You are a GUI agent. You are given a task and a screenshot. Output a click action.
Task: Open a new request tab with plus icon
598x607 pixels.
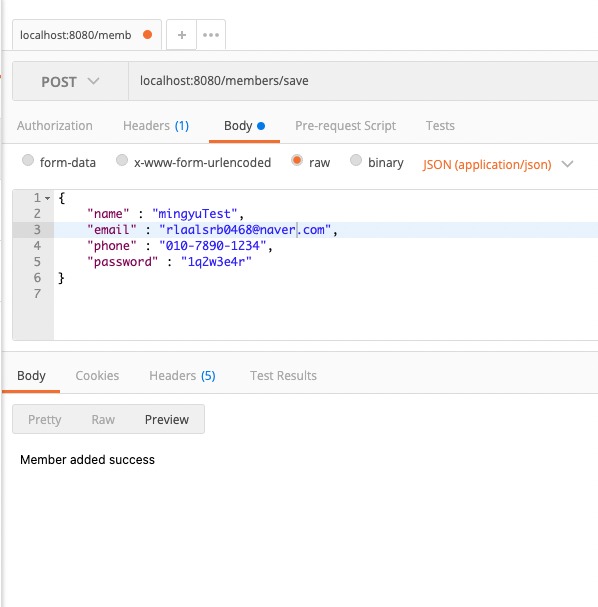pos(182,35)
